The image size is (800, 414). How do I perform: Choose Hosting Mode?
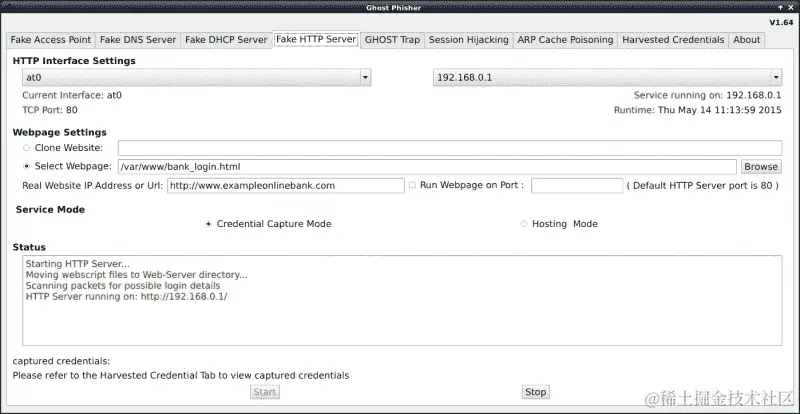click(x=523, y=224)
